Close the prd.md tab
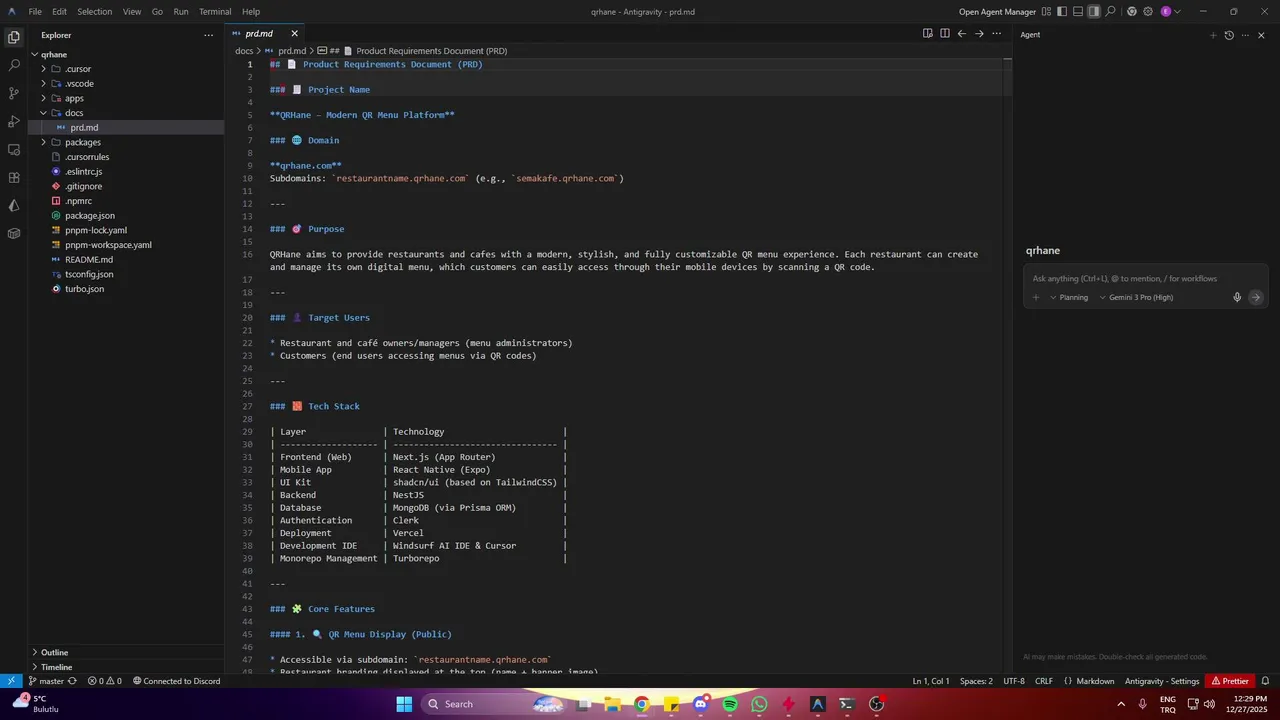Screen dimensions: 1280x720 click(294, 33)
